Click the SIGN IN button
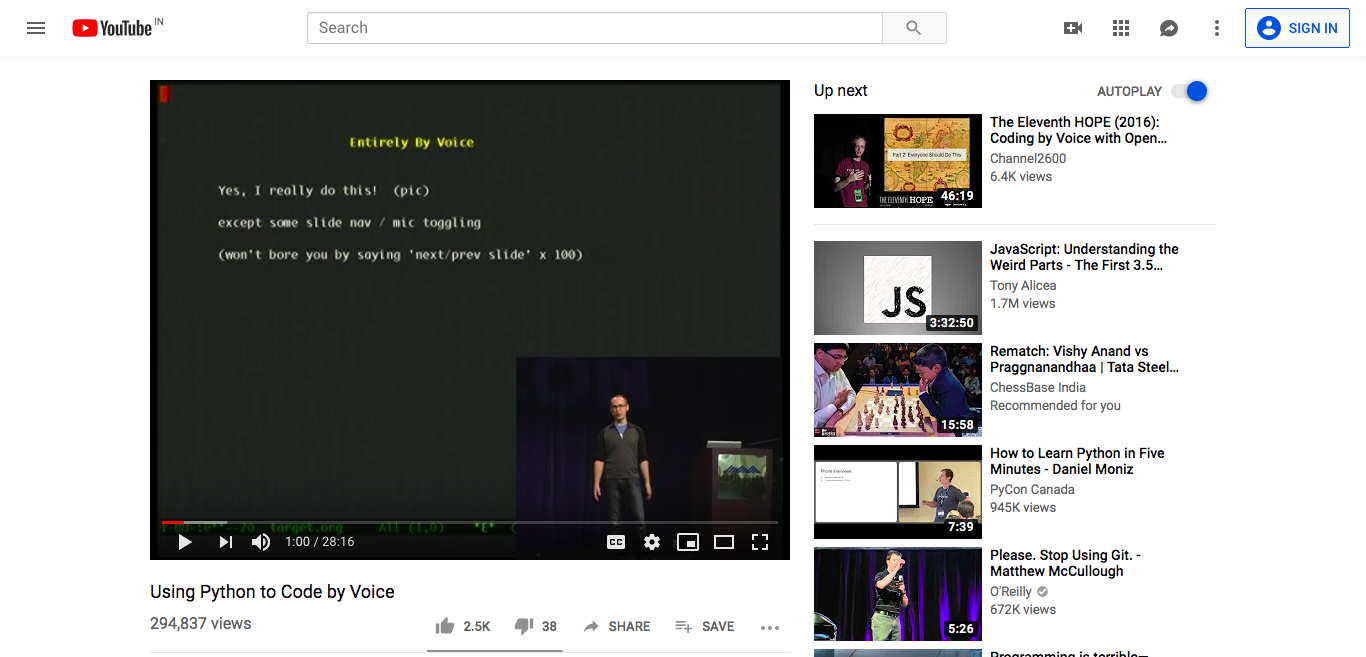The width and height of the screenshot is (1366, 657). click(1298, 28)
